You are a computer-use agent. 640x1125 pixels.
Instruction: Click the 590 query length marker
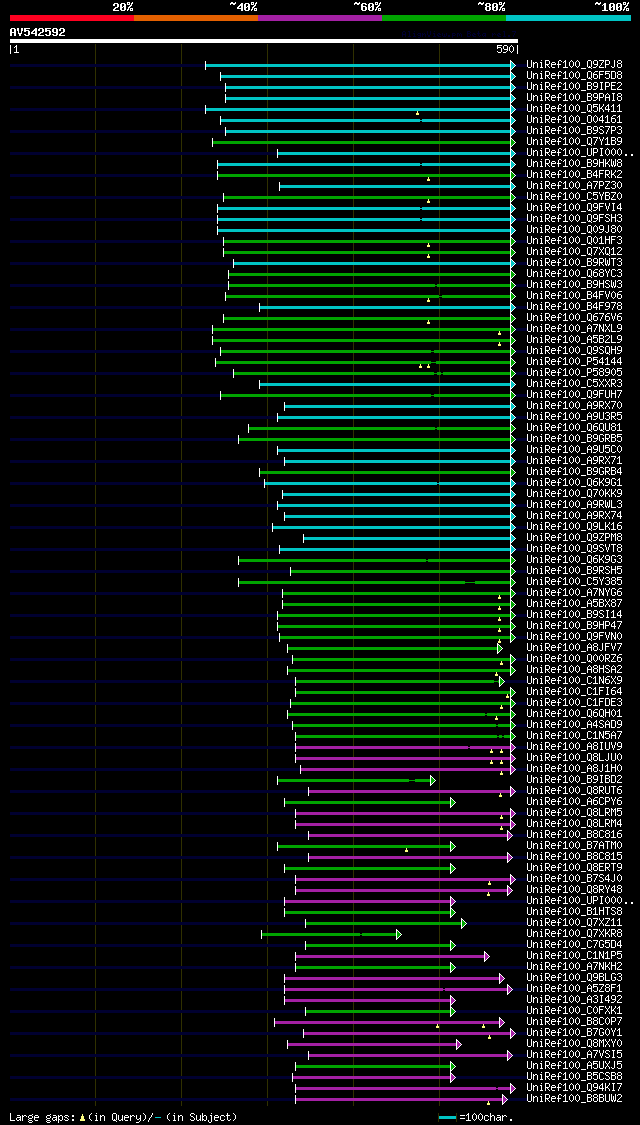pos(505,50)
